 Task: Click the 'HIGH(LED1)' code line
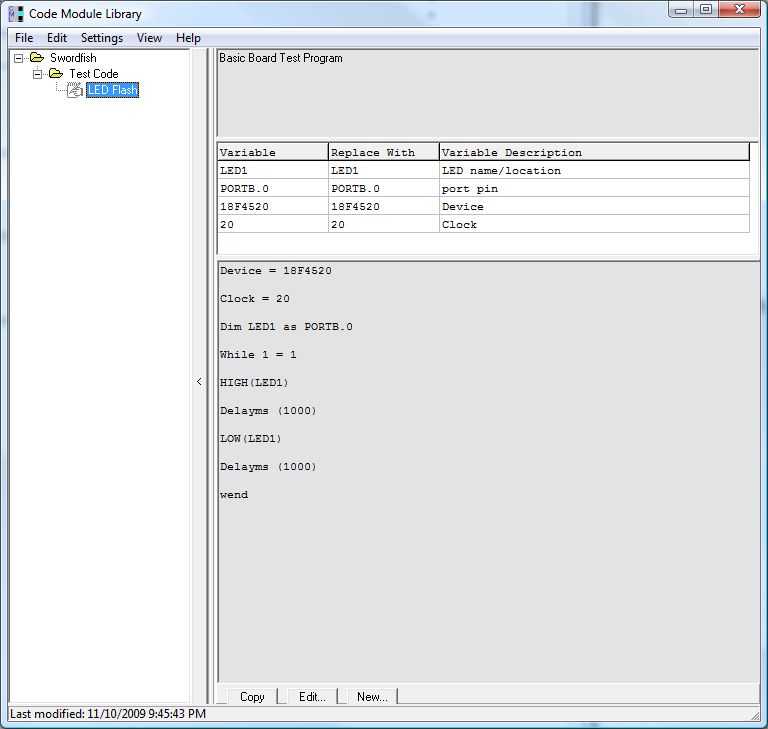tap(254, 382)
